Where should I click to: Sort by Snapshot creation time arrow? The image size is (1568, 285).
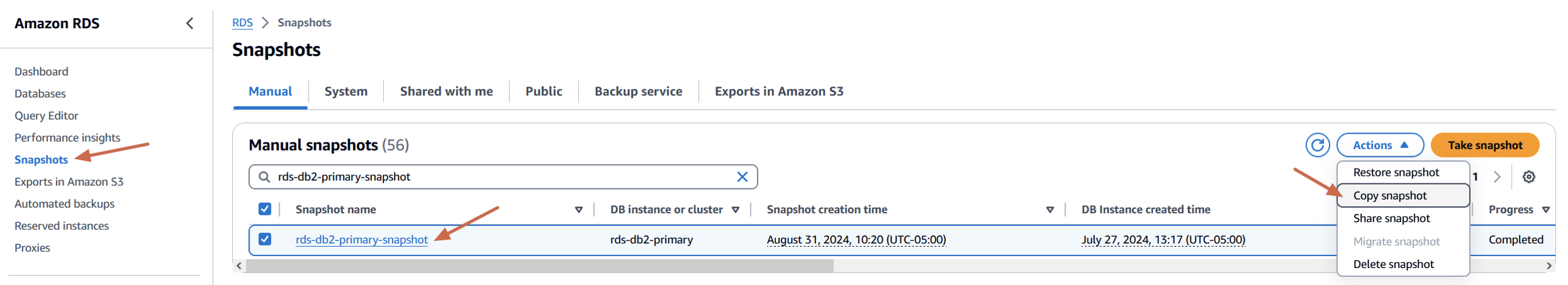pos(1049,210)
